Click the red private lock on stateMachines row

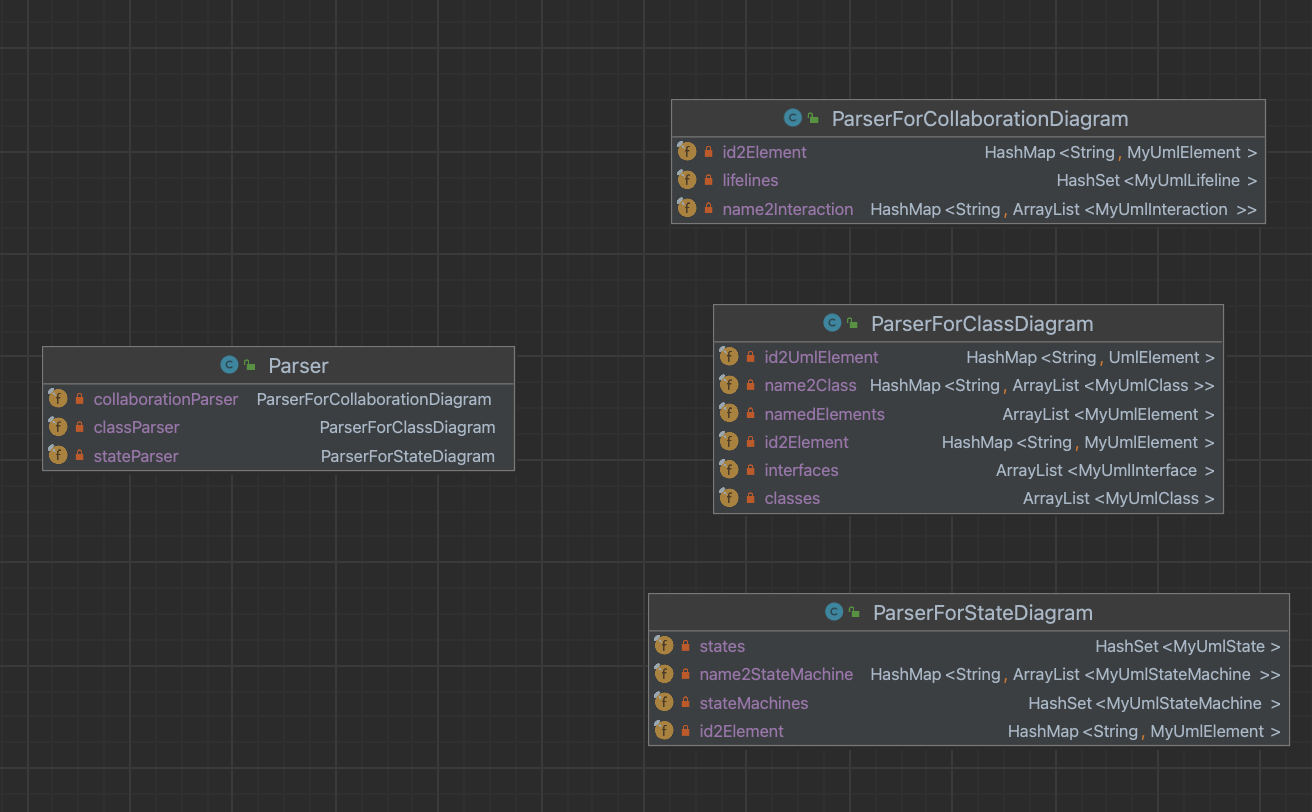[x=686, y=703]
